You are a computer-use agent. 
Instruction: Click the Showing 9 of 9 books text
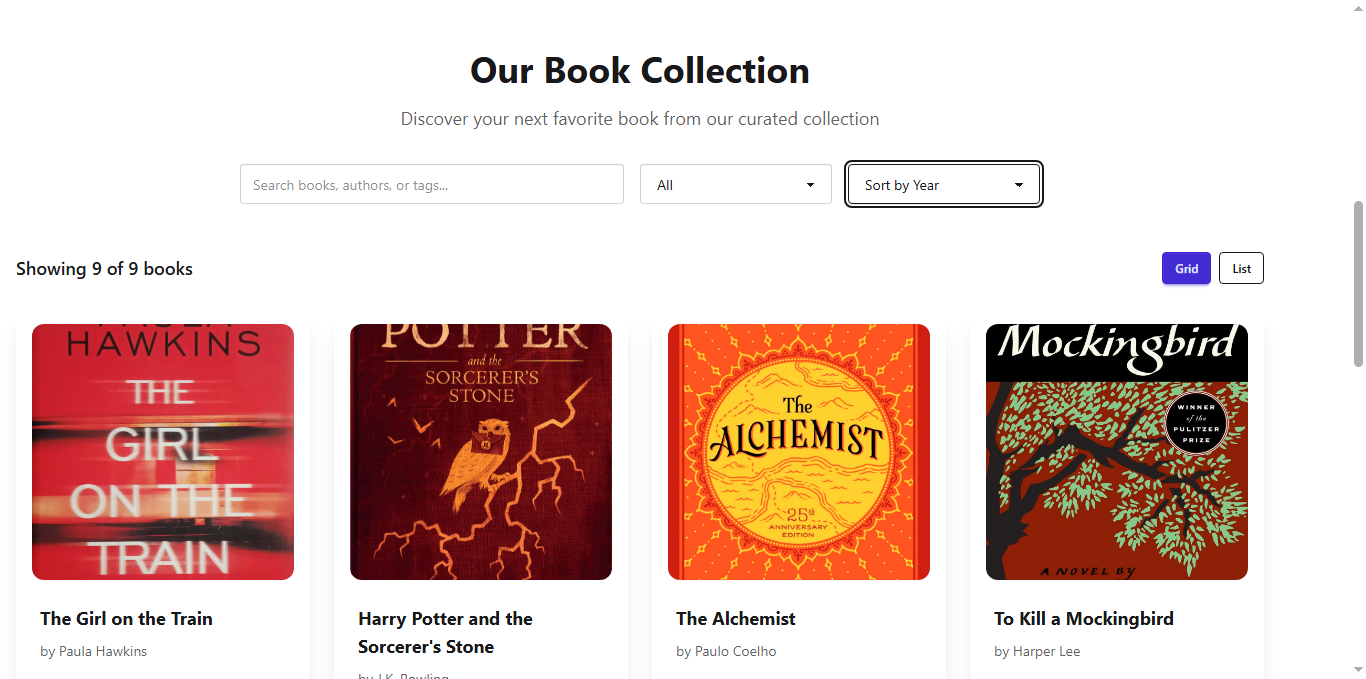click(104, 268)
